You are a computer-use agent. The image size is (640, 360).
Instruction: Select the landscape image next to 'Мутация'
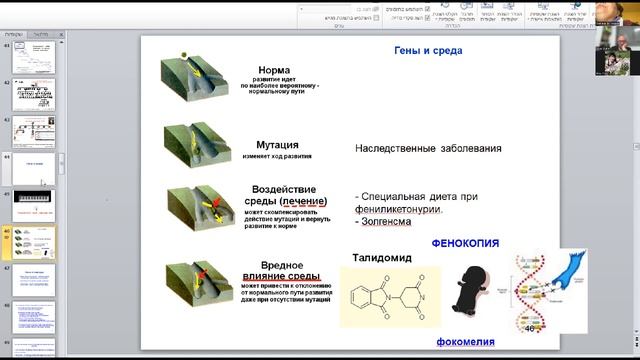coord(197,144)
